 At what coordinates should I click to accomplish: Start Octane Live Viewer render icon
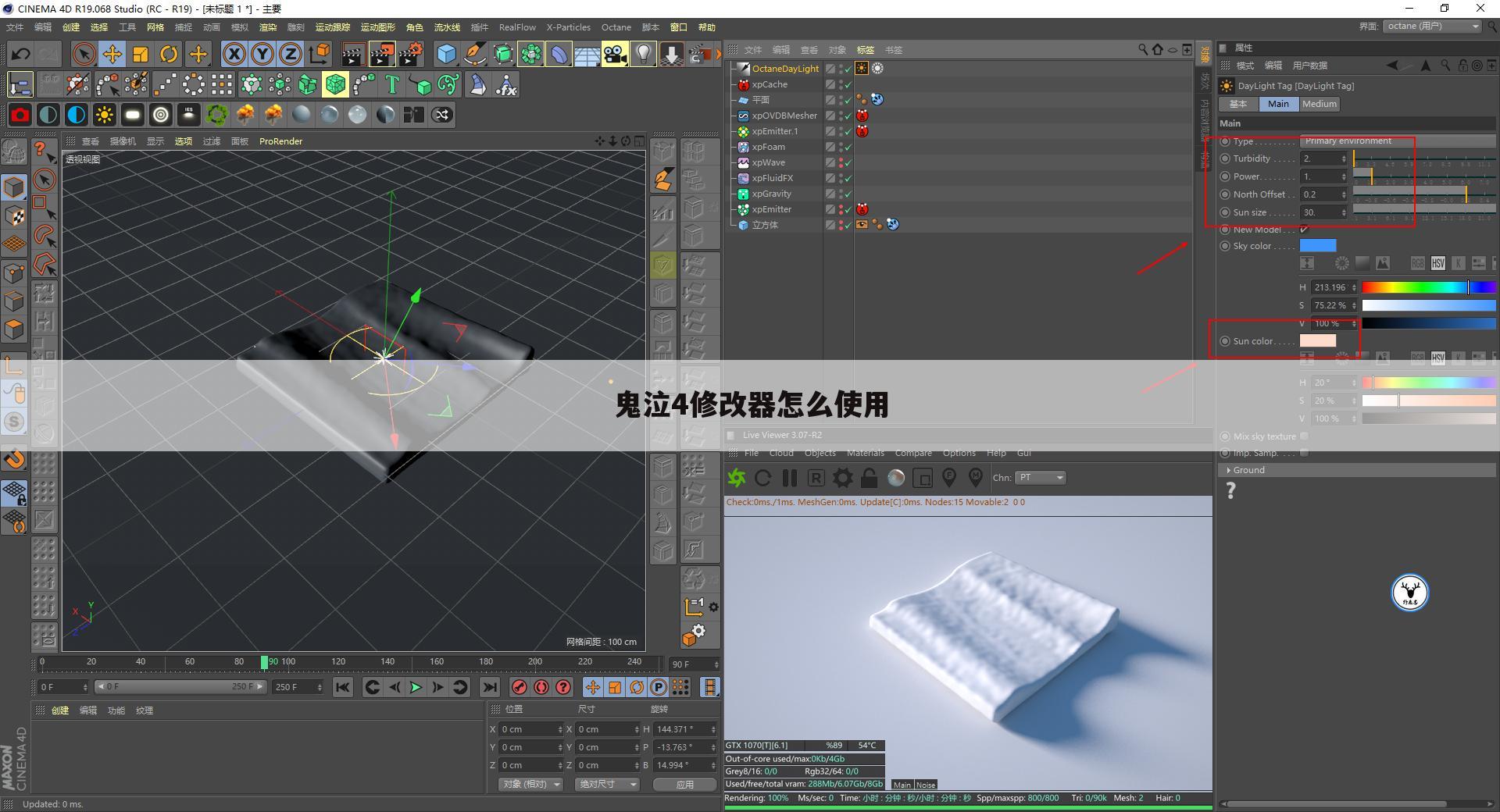(736, 477)
